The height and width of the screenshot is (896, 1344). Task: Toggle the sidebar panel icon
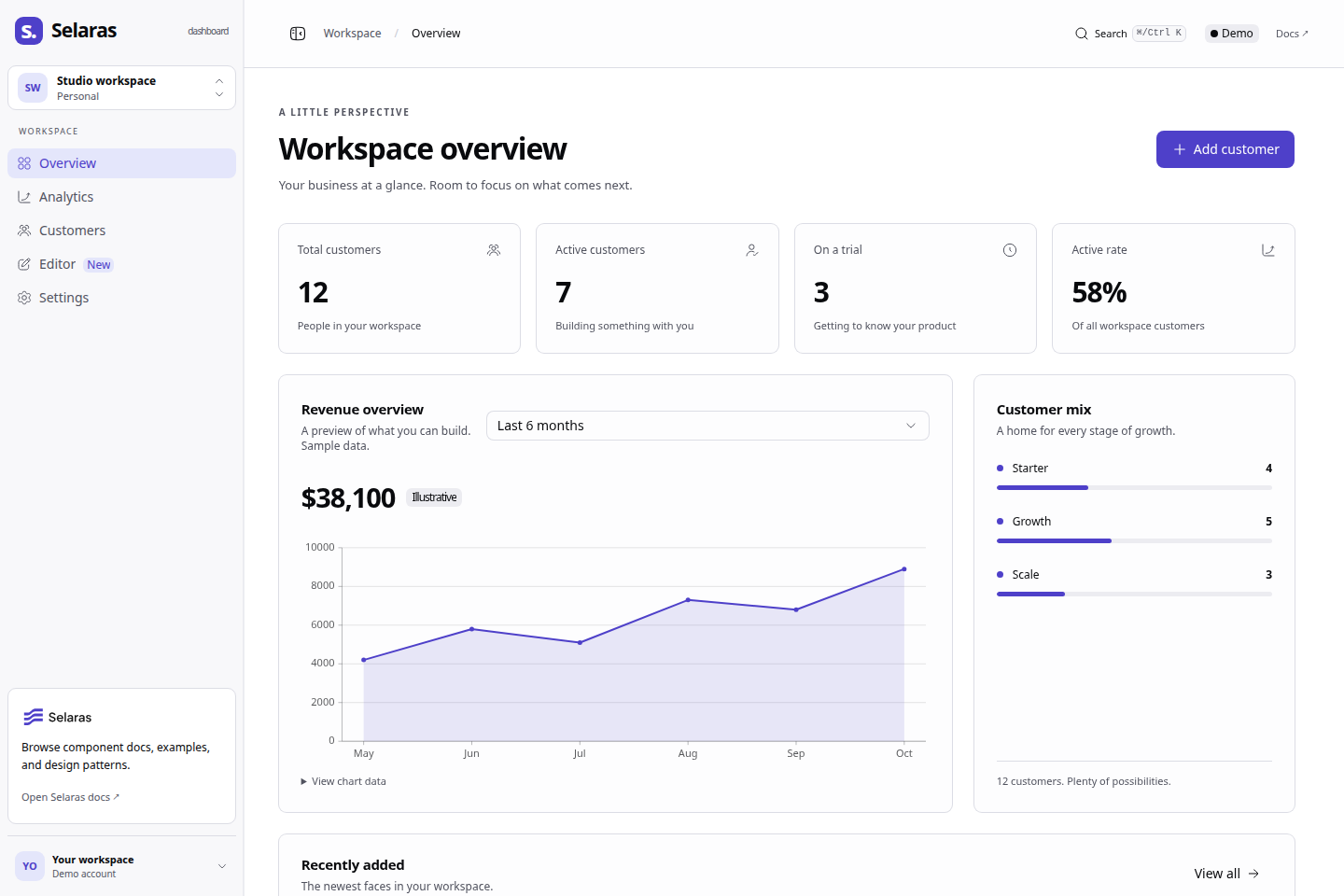[298, 34]
